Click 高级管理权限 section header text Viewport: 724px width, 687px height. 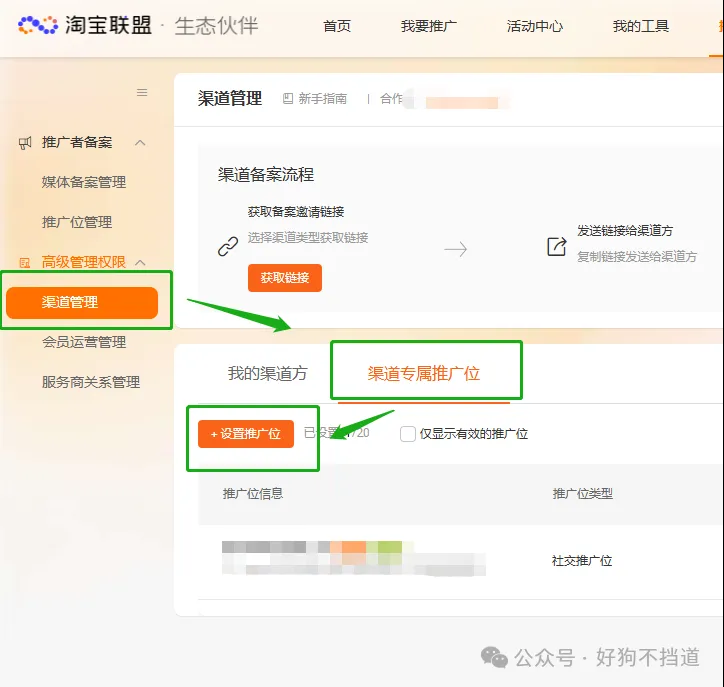click(84, 262)
